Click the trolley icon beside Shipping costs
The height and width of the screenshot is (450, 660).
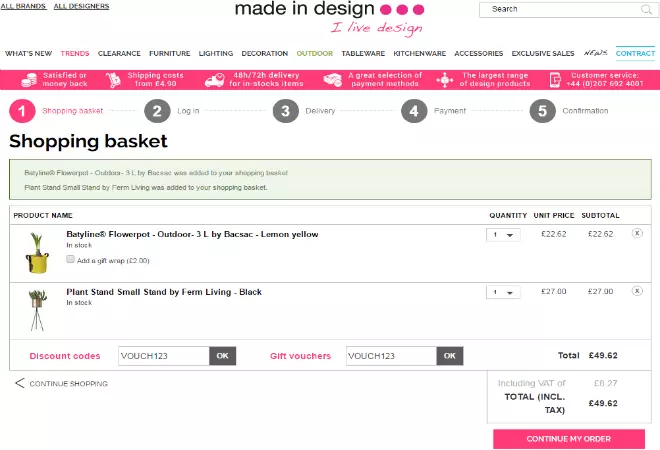113,80
